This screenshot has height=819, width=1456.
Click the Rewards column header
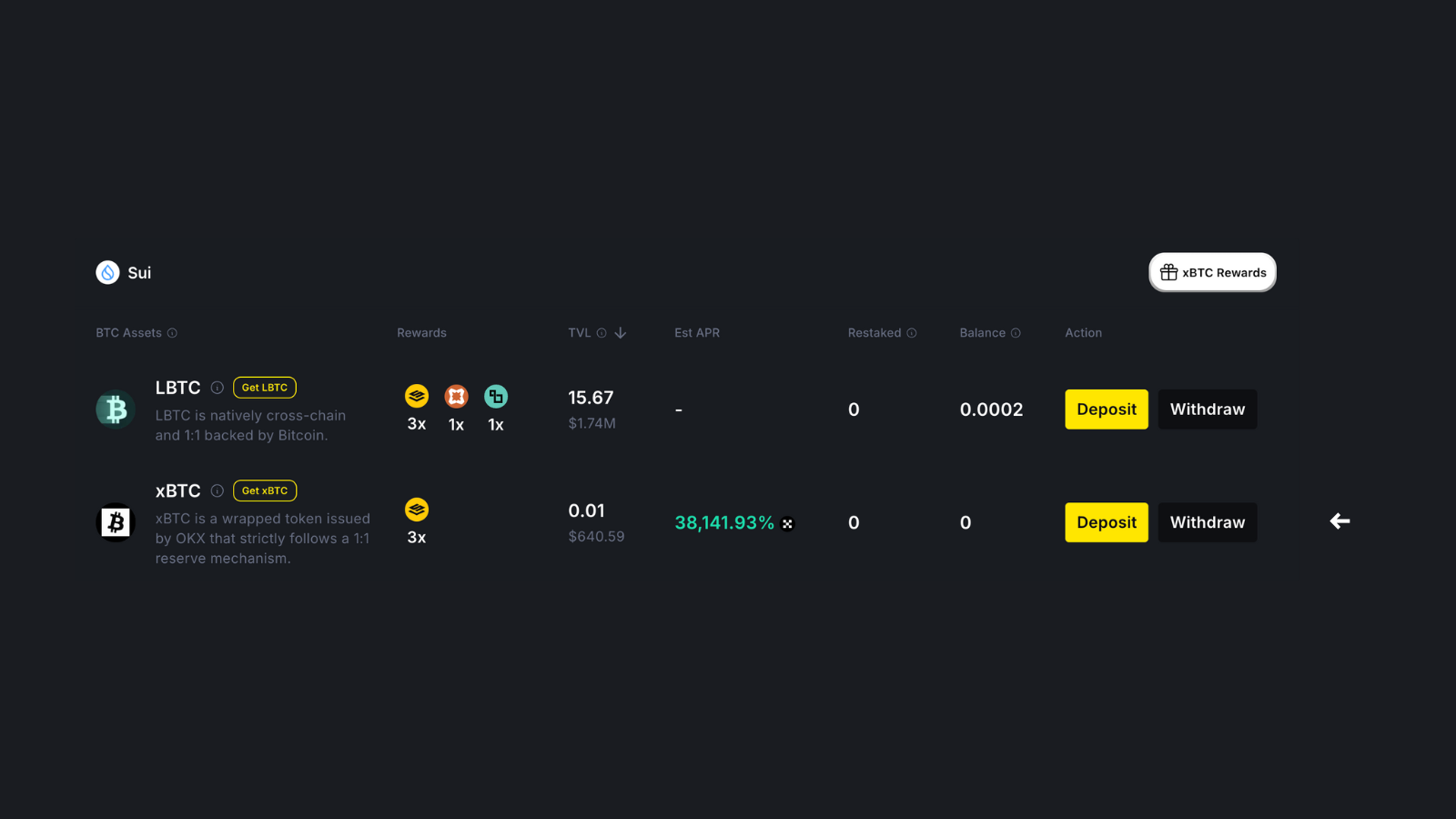click(421, 333)
